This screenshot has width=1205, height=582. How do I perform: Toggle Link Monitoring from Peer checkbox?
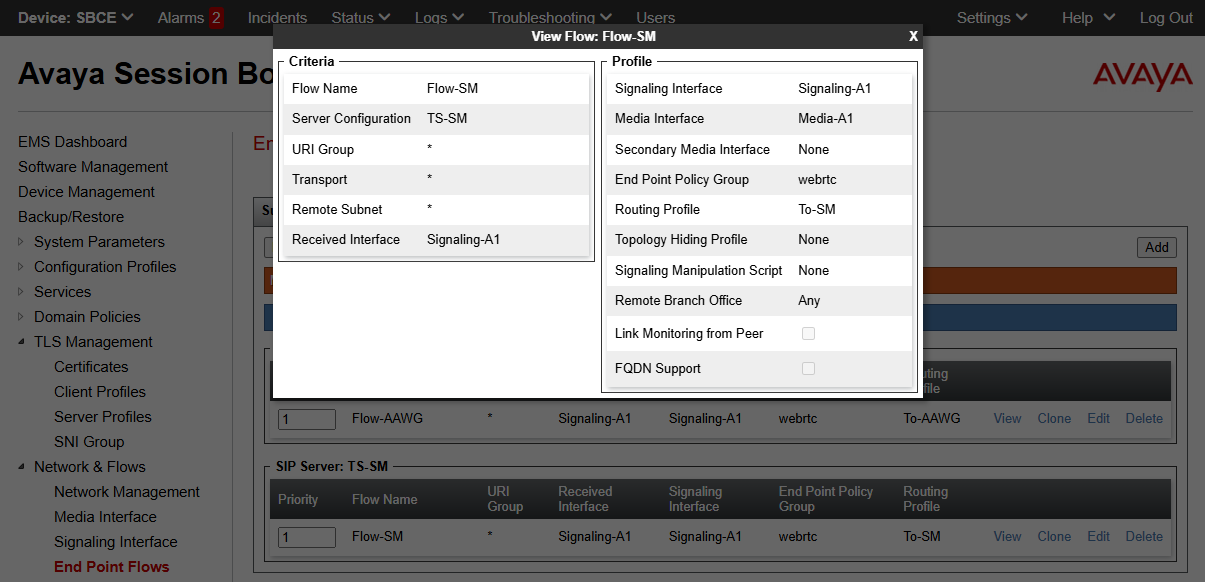click(808, 333)
